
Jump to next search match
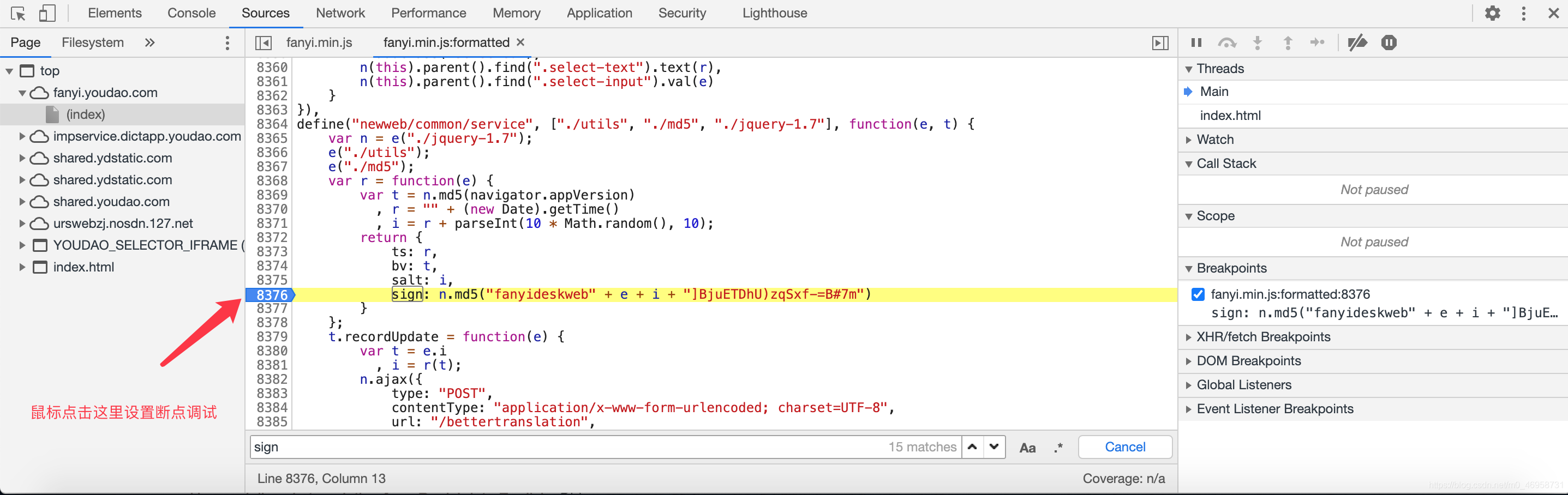tap(994, 447)
